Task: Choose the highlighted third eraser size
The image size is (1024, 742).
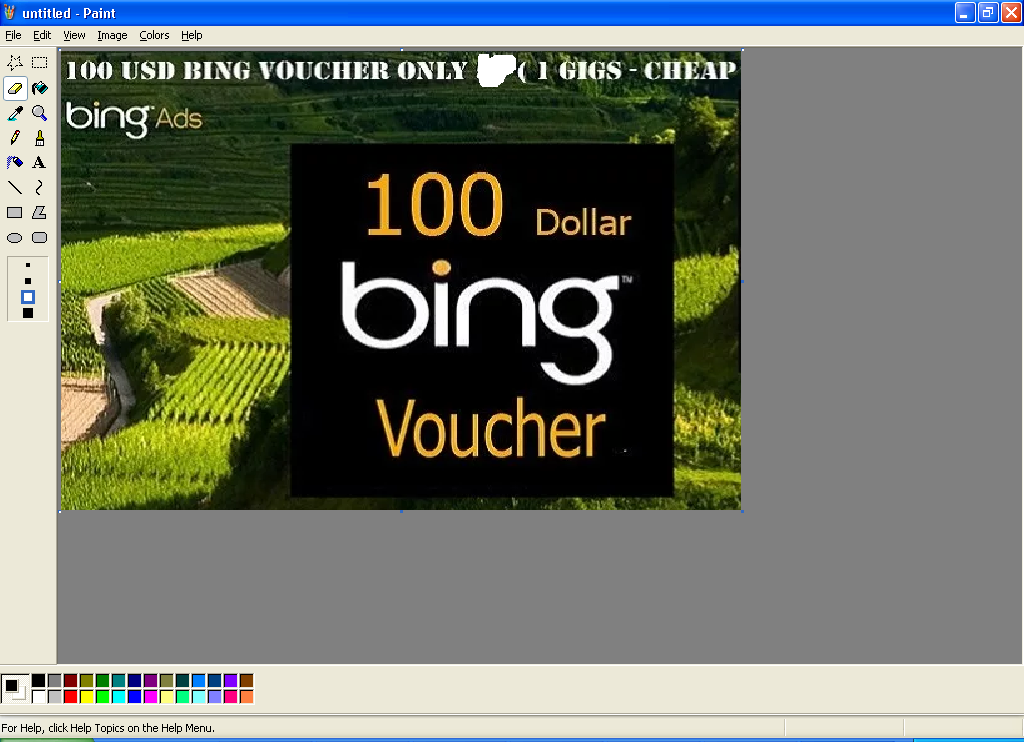Action: [x=27, y=297]
